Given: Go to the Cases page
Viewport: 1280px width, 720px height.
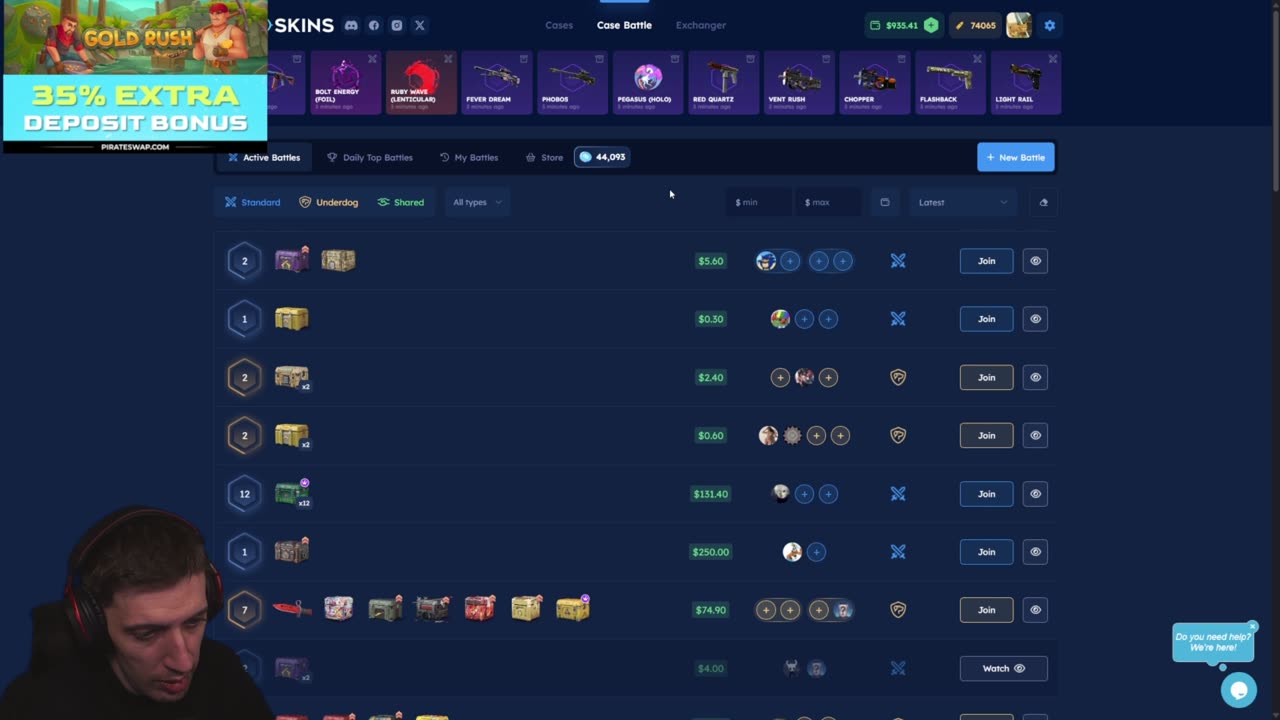Looking at the screenshot, I should click(x=559, y=25).
